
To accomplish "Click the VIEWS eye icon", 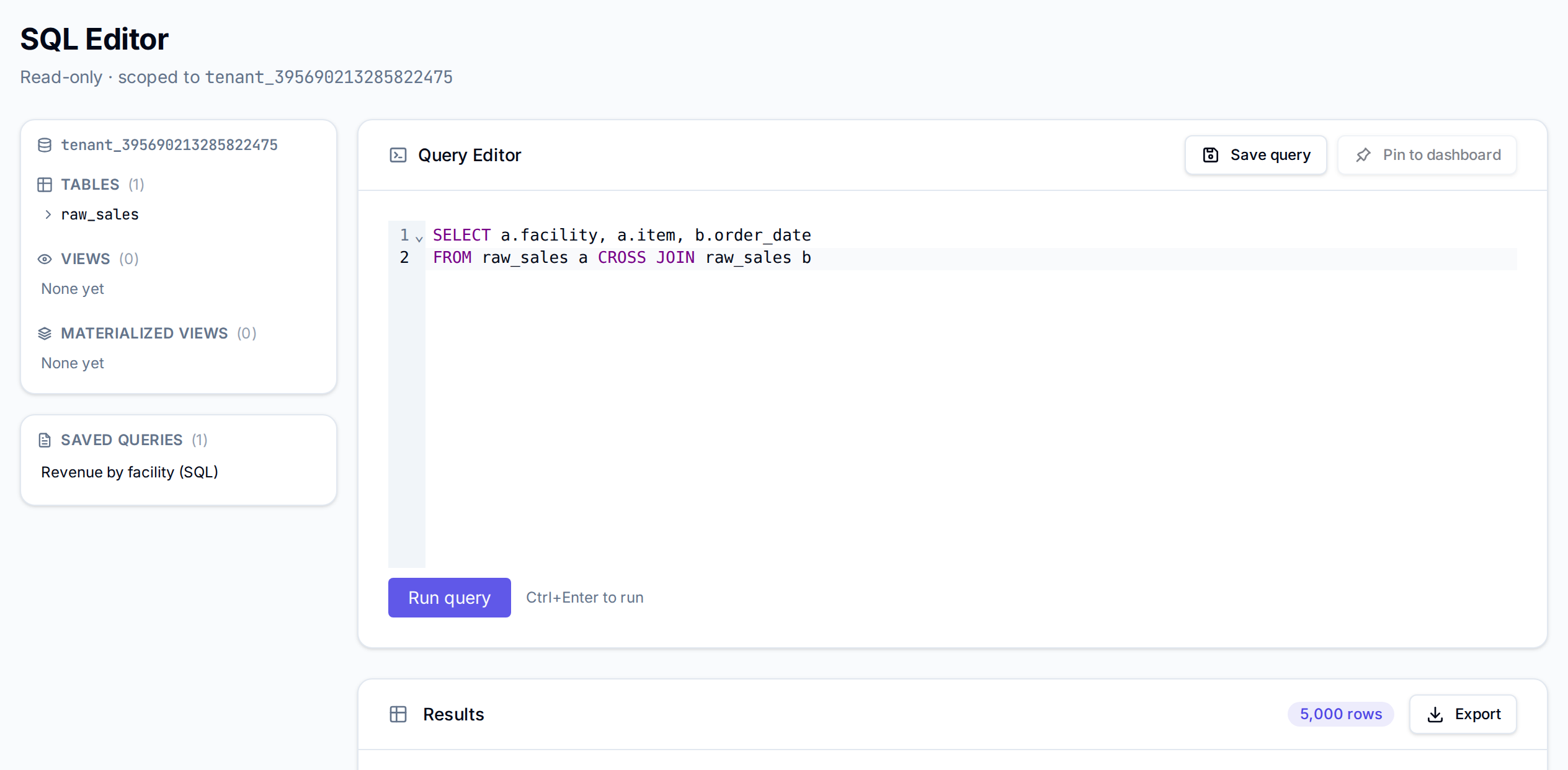I will coord(45,259).
